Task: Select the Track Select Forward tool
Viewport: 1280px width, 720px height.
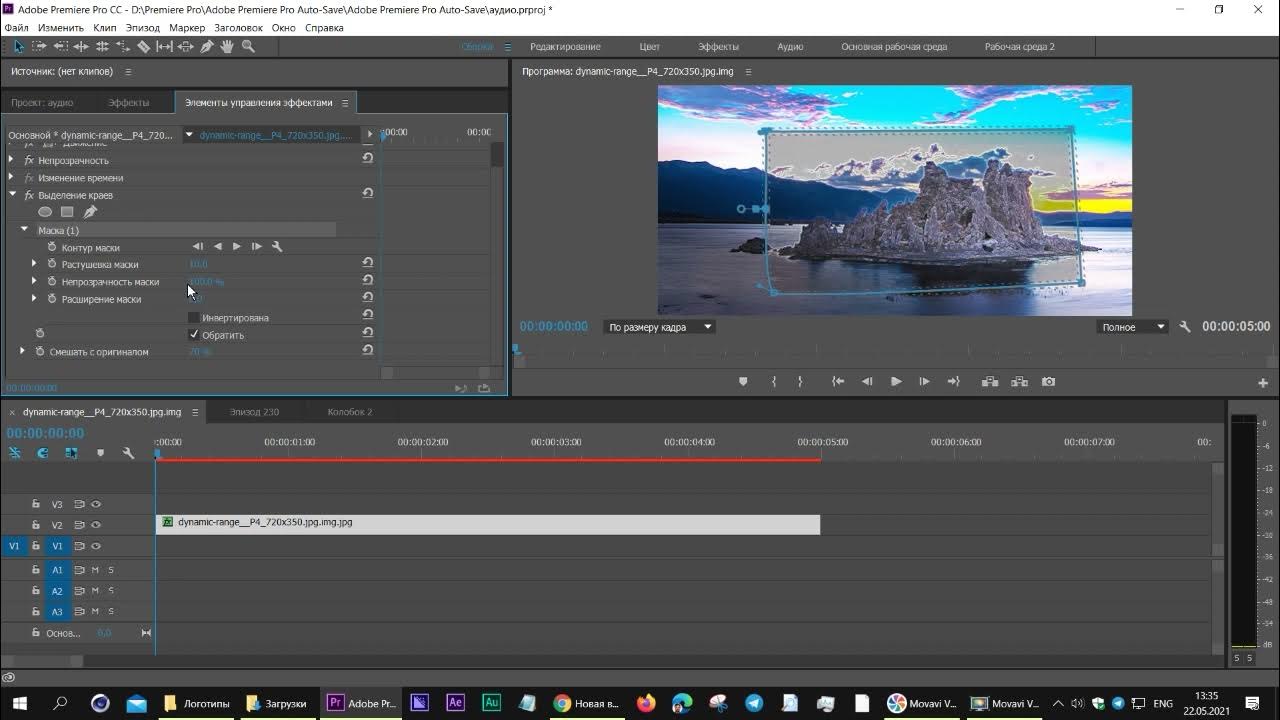Action: pos(39,47)
